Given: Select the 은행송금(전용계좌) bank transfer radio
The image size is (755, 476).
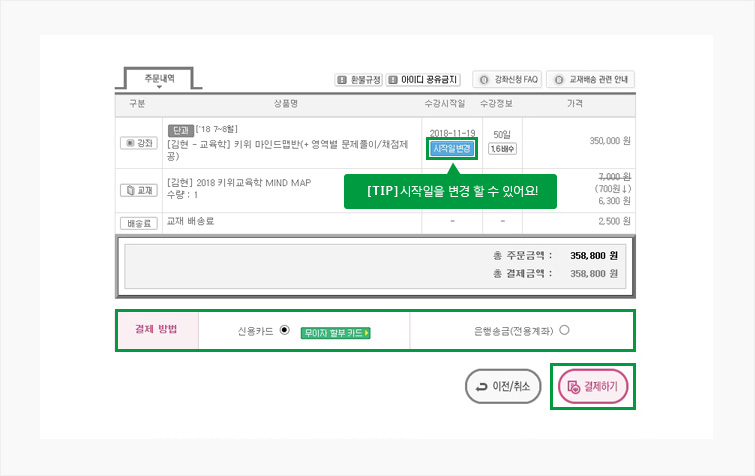Looking at the screenshot, I should click(565, 330).
